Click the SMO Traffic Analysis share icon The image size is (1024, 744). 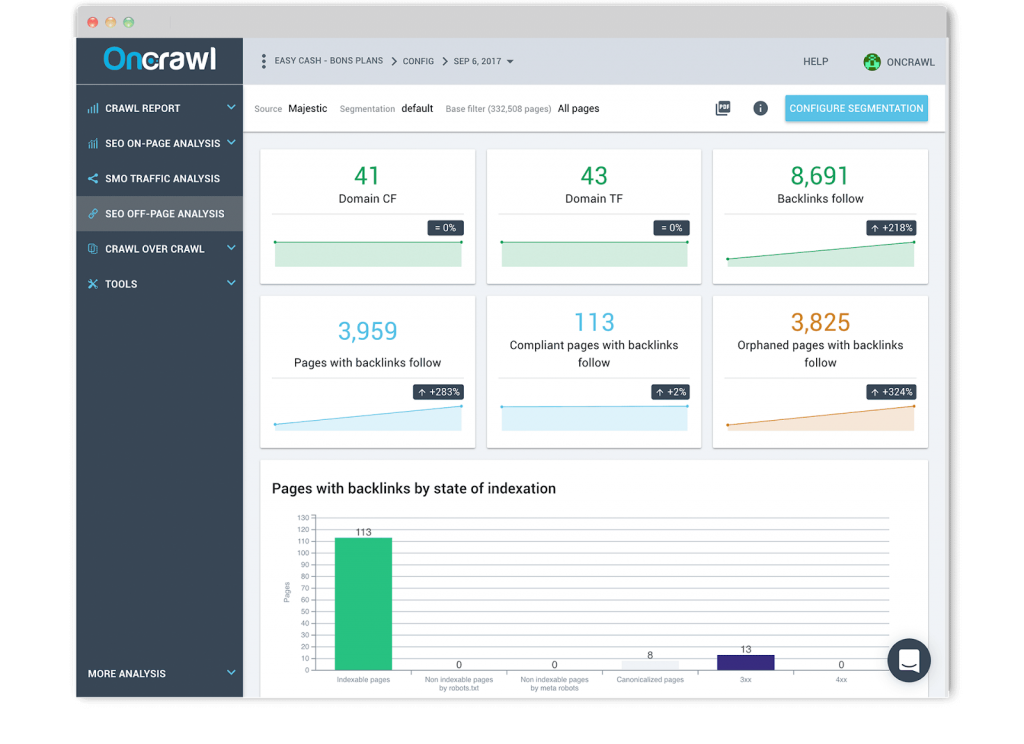[x=93, y=179]
